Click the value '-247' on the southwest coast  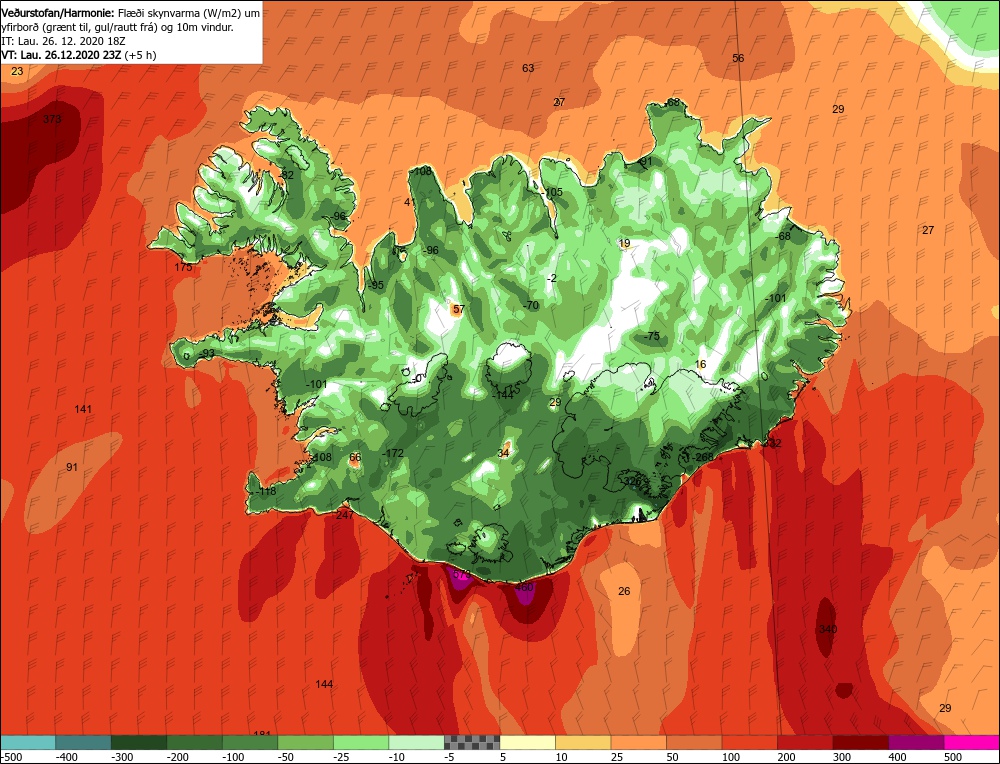coord(343,515)
